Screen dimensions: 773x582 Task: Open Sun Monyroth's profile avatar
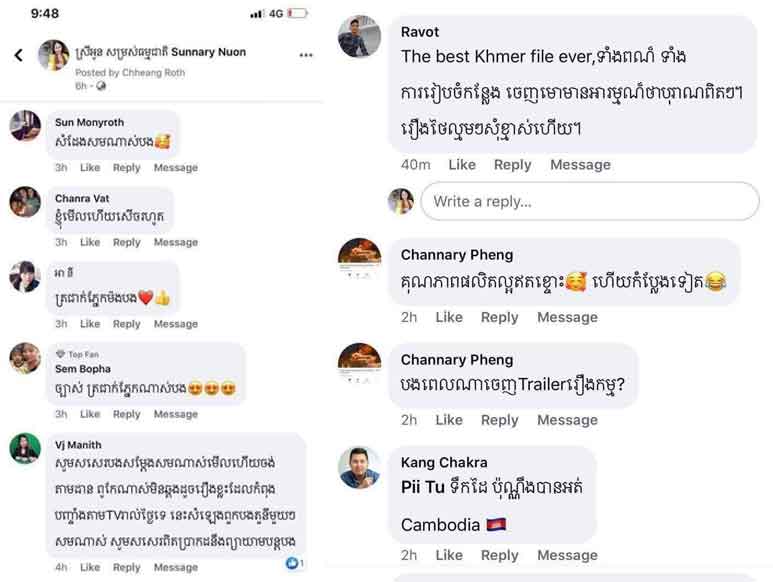pos(25,126)
